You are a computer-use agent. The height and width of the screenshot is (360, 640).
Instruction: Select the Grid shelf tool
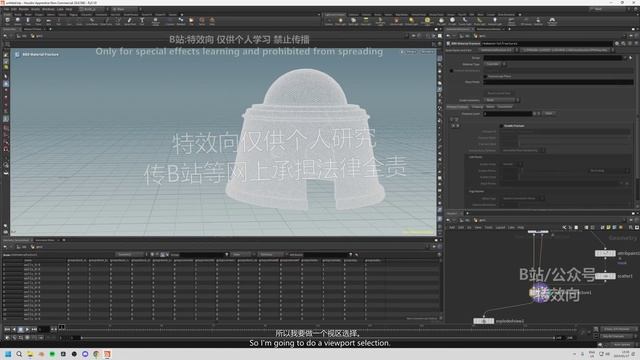[x=48, y=21]
